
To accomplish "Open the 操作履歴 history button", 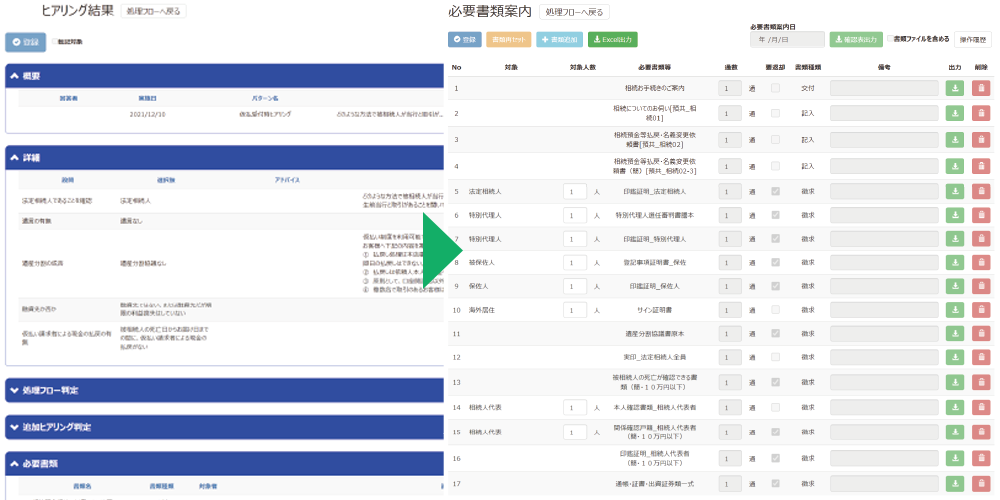I will tap(972, 40).
